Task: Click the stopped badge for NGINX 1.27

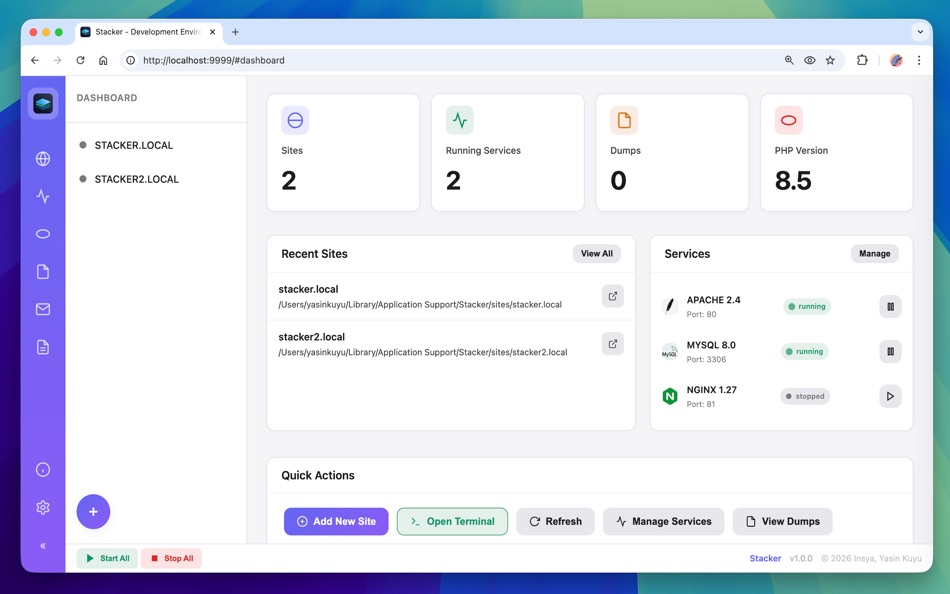Action: pyautogui.click(x=807, y=396)
